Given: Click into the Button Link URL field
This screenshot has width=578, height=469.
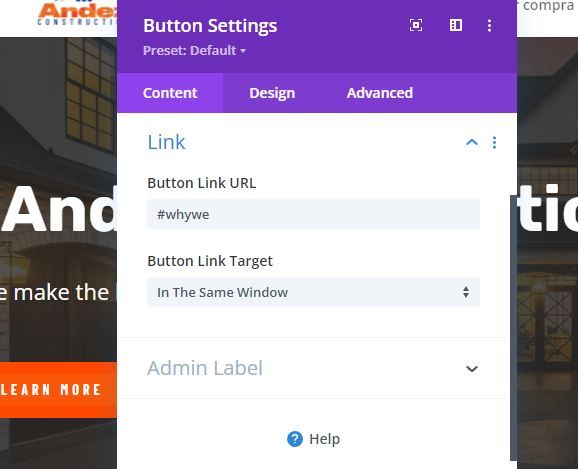Looking at the screenshot, I should tap(314, 214).
